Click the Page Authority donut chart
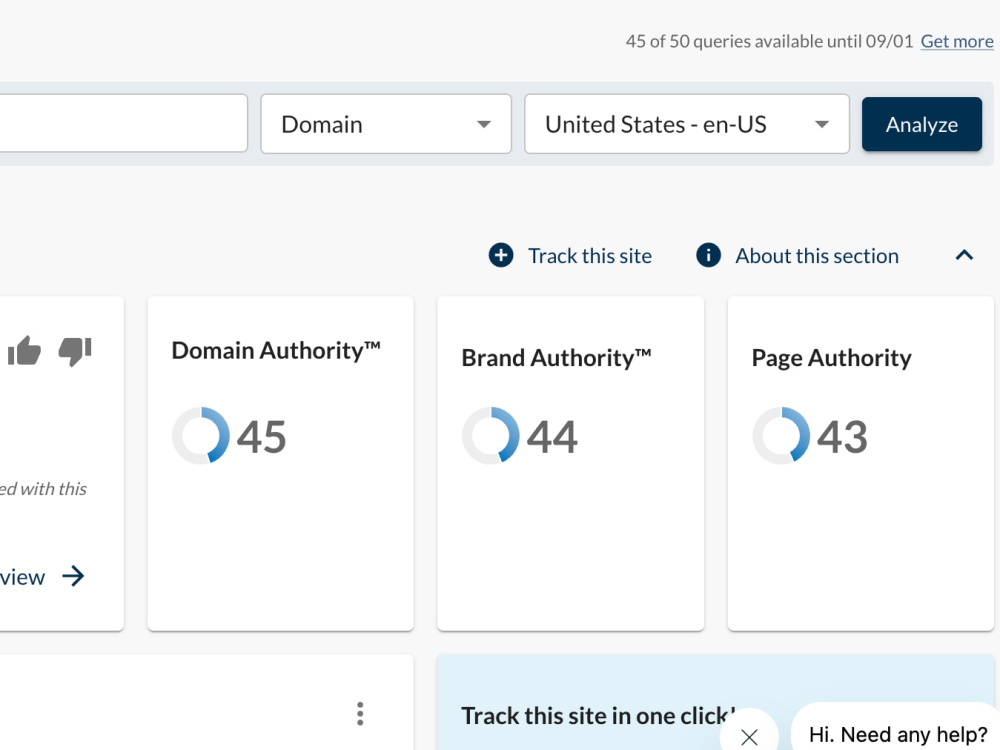The width and height of the screenshot is (1000, 750). point(781,436)
